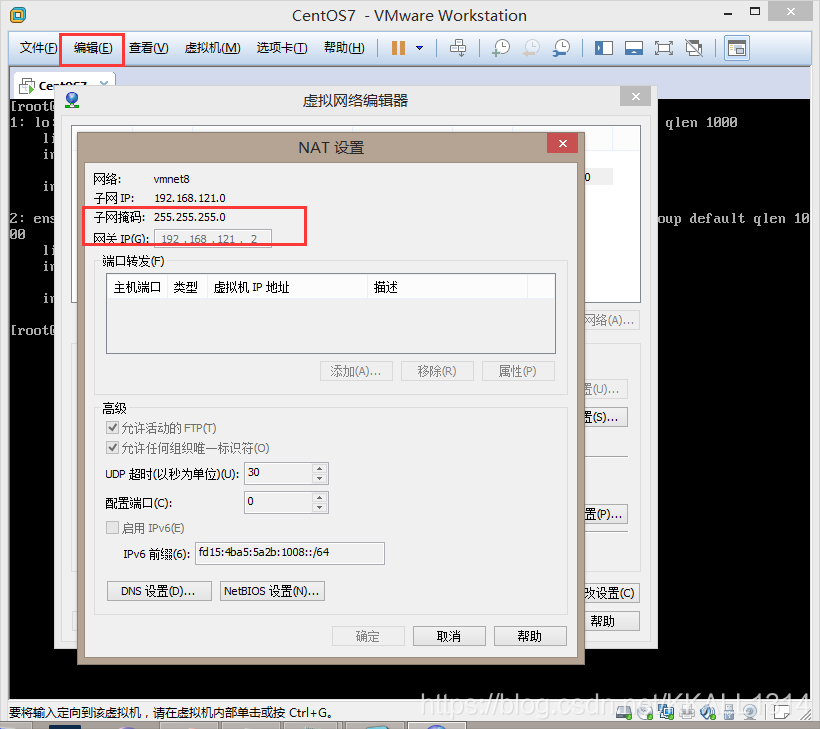Toggle 允许活动的 FTP checkbox
The width and height of the screenshot is (820, 729).
click(x=112, y=428)
